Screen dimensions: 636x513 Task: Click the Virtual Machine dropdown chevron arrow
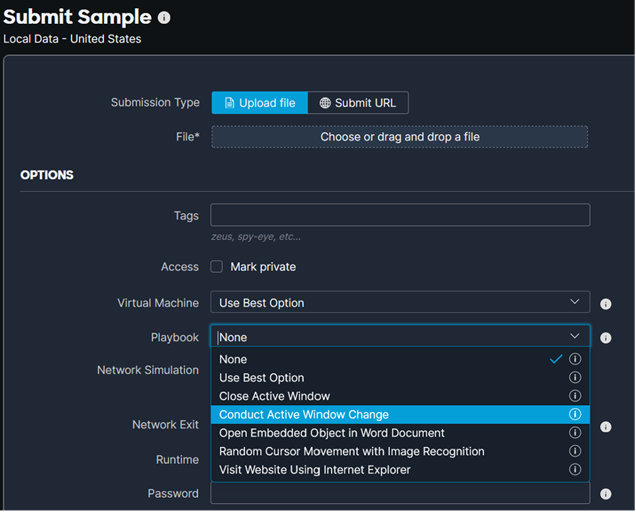574,302
